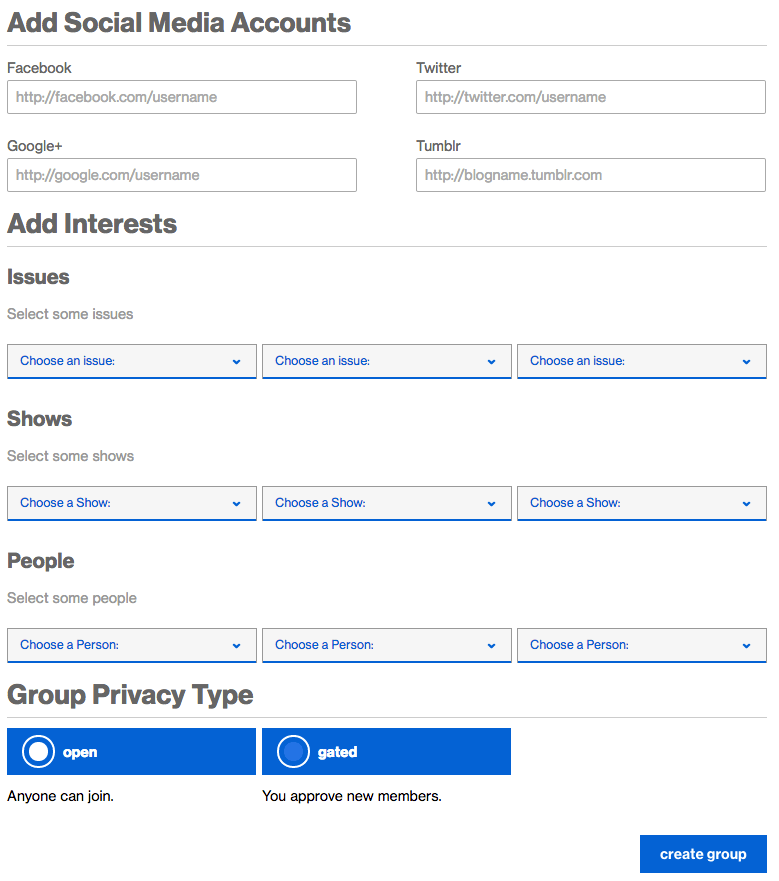Expand the second 'Choose an issue' dropdown
Viewport: 779px width, 881px height.
pyautogui.click(x=386, y=361)
